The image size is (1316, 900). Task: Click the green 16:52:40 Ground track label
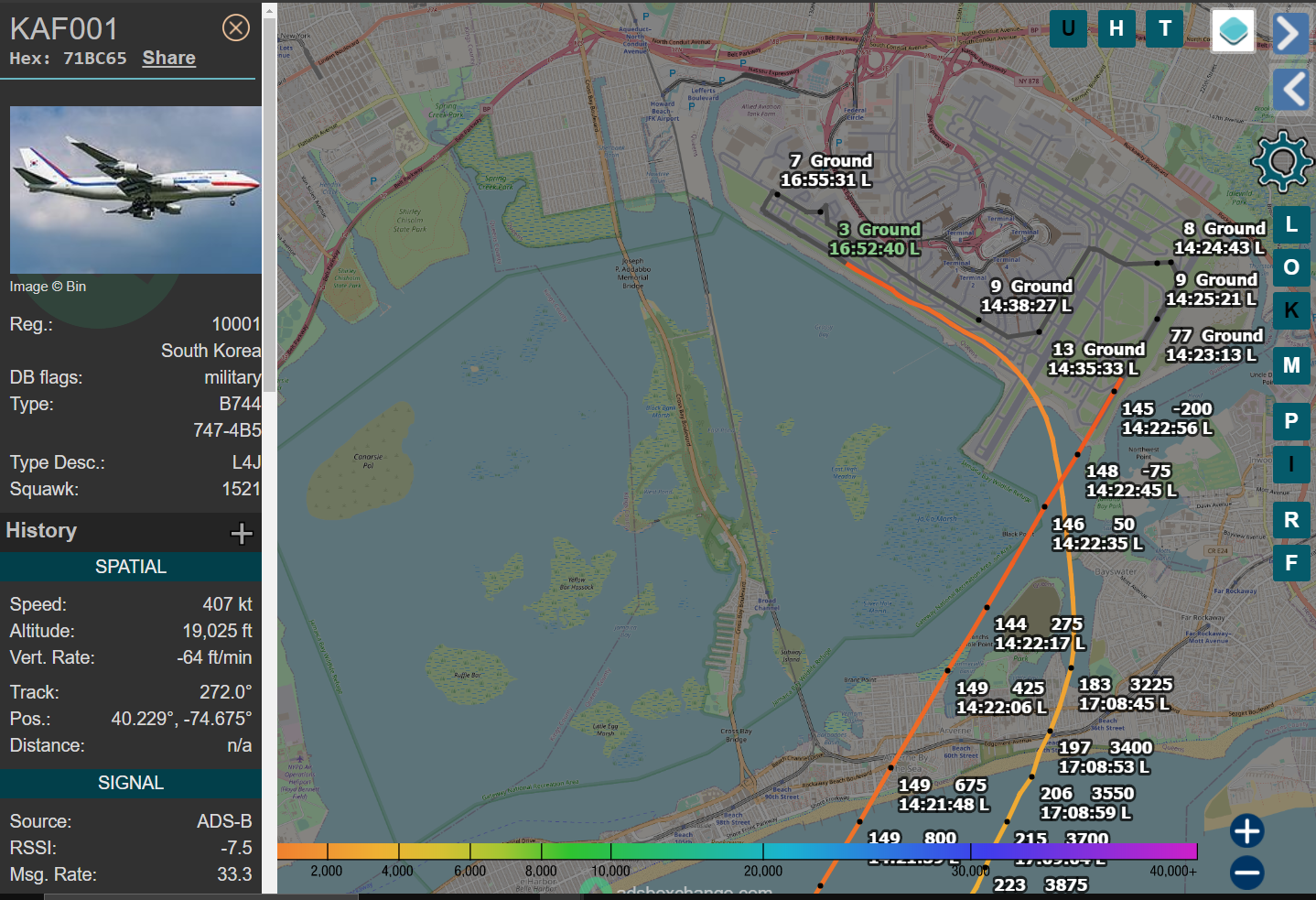(875, 239)
